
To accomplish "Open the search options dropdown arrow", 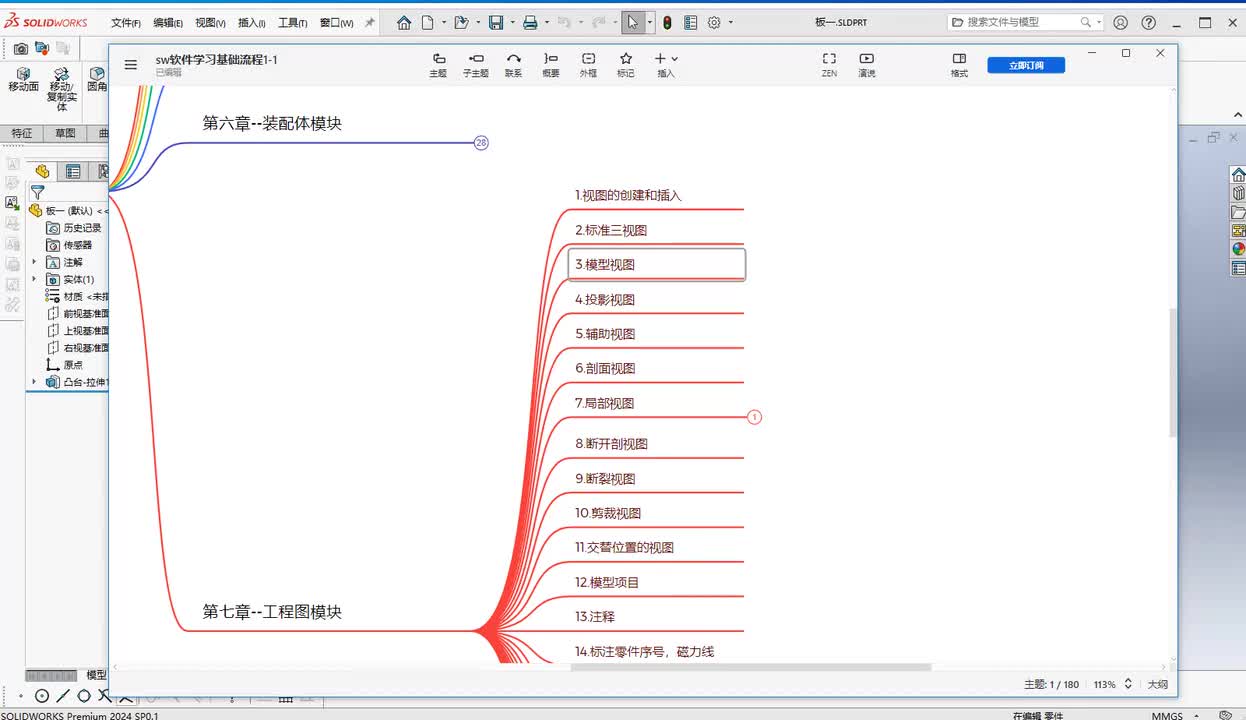I will click(x=1099, y=22).
